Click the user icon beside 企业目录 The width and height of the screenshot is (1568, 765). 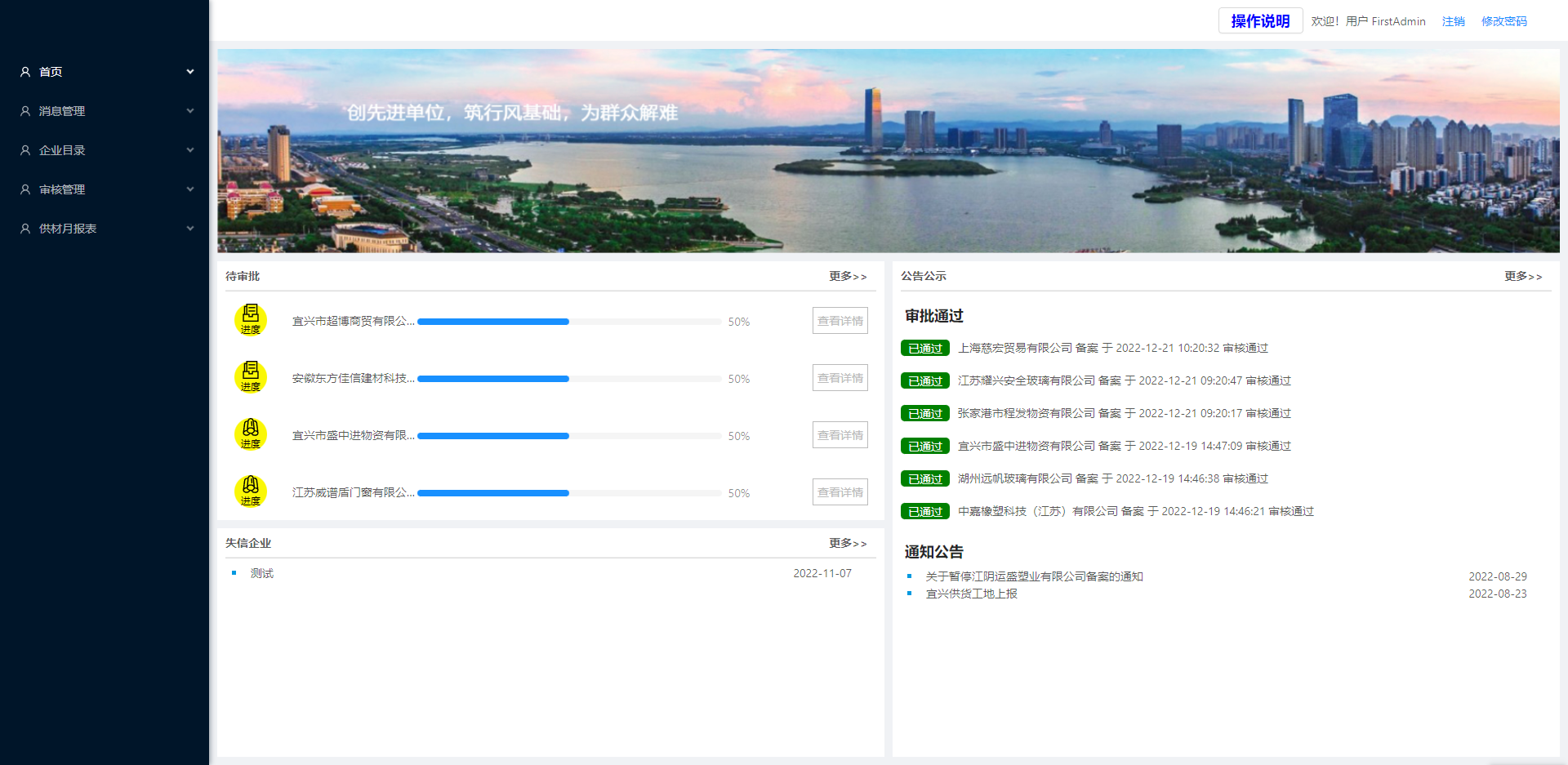tap(25, 150)
